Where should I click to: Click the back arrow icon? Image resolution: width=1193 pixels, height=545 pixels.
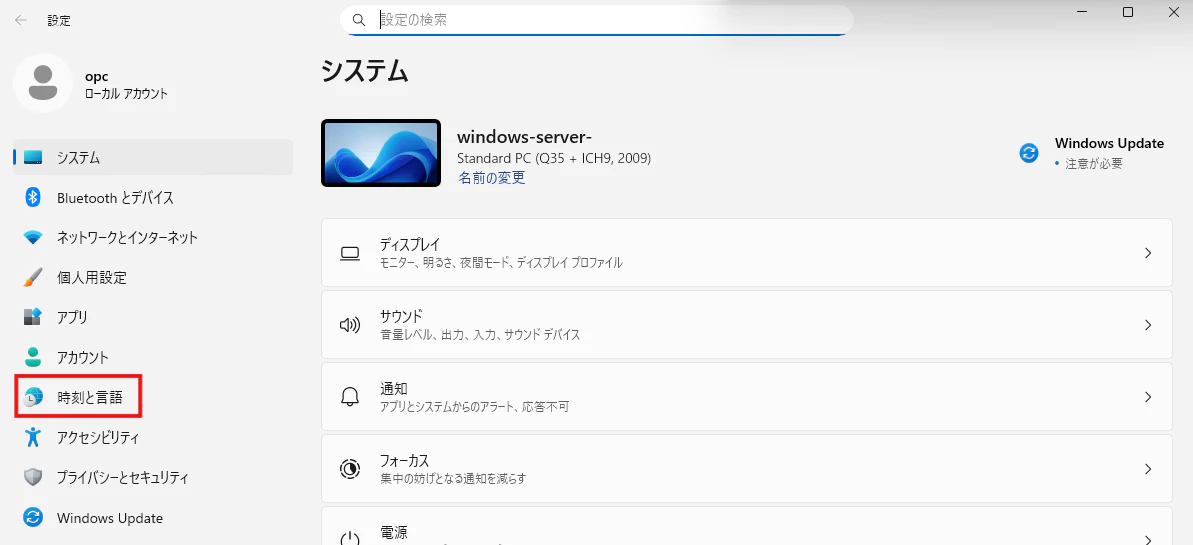(21, 21)
